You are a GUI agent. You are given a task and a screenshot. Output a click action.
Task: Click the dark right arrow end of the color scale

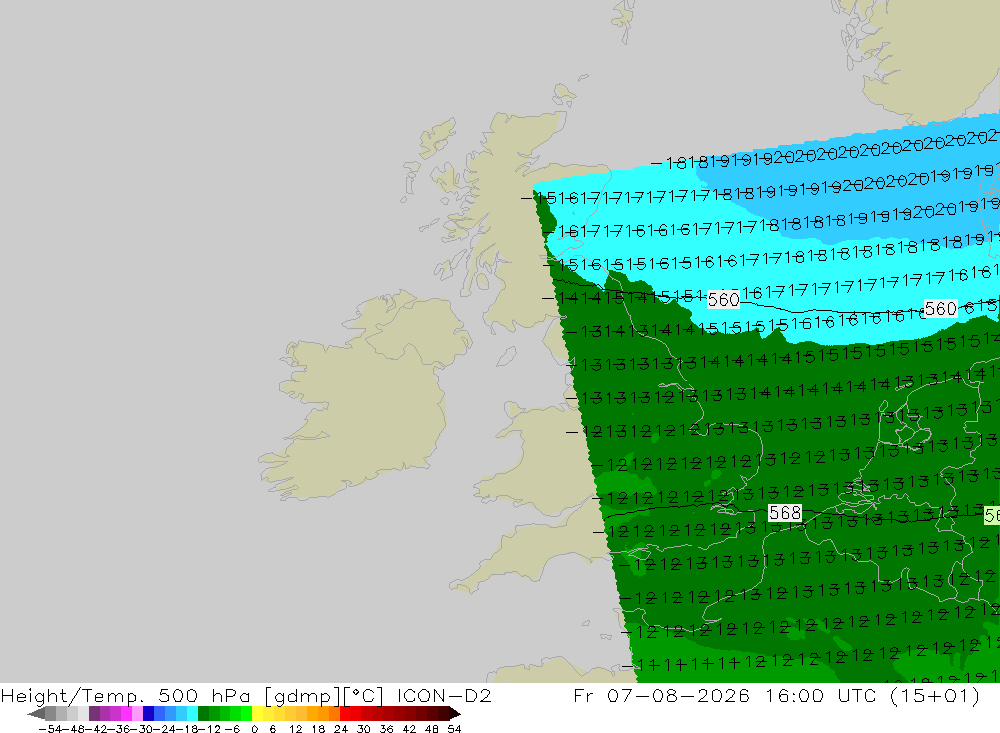(455, 713)
